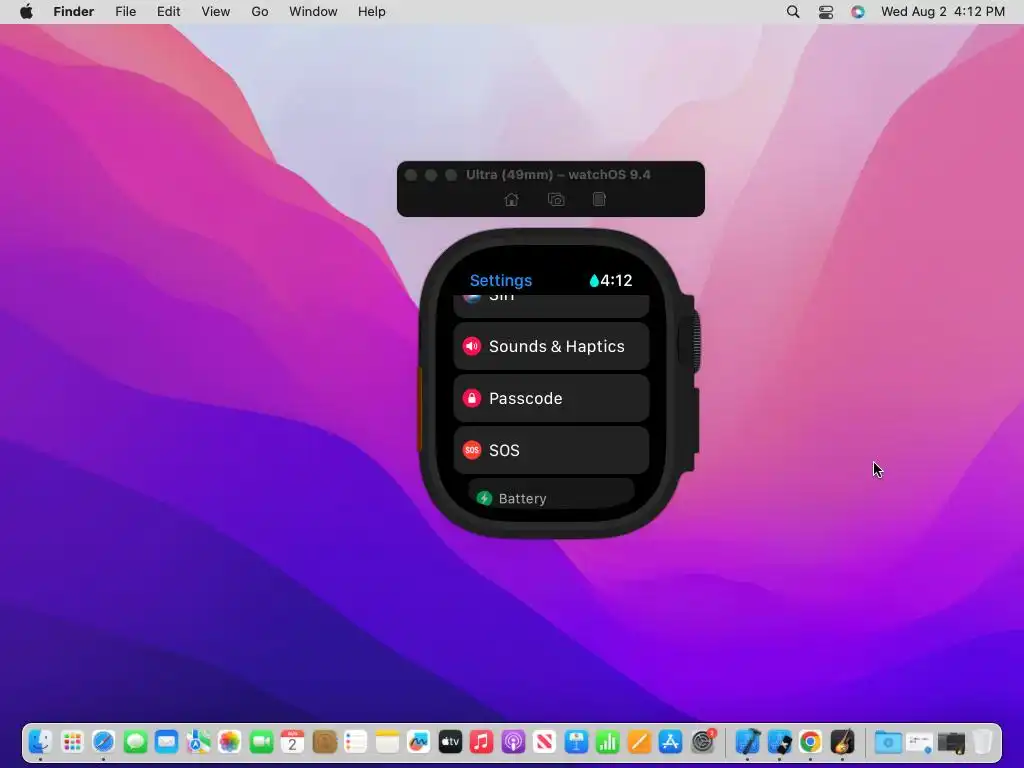Click the Siri icon in menu bar
The width and height of the screenshot is (1024, 768).
tap(858, 12)
